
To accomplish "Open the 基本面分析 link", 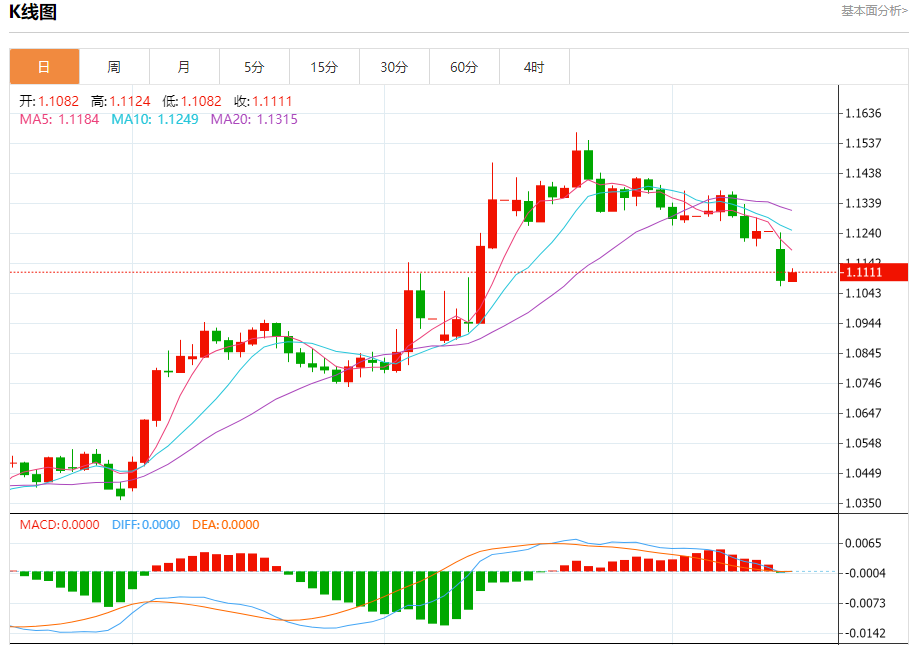I will click(874, 11).
